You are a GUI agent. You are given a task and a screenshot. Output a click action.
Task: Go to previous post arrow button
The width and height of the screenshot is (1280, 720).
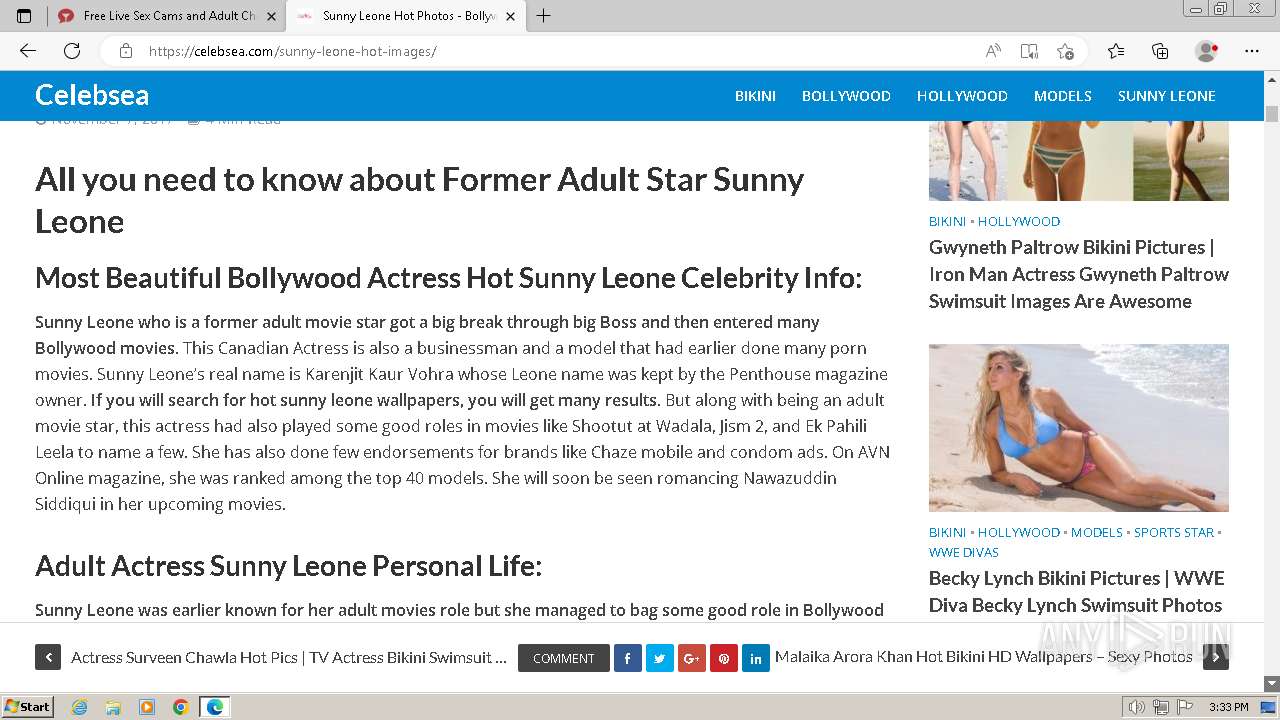coord(48,657)
